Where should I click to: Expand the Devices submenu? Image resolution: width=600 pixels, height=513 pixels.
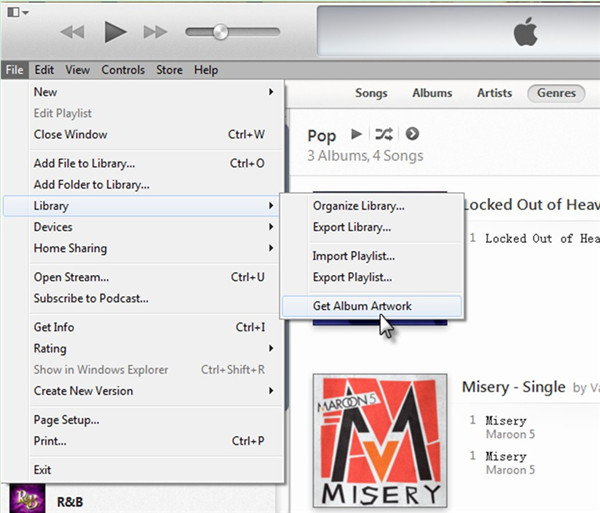(x=143, y=227)
